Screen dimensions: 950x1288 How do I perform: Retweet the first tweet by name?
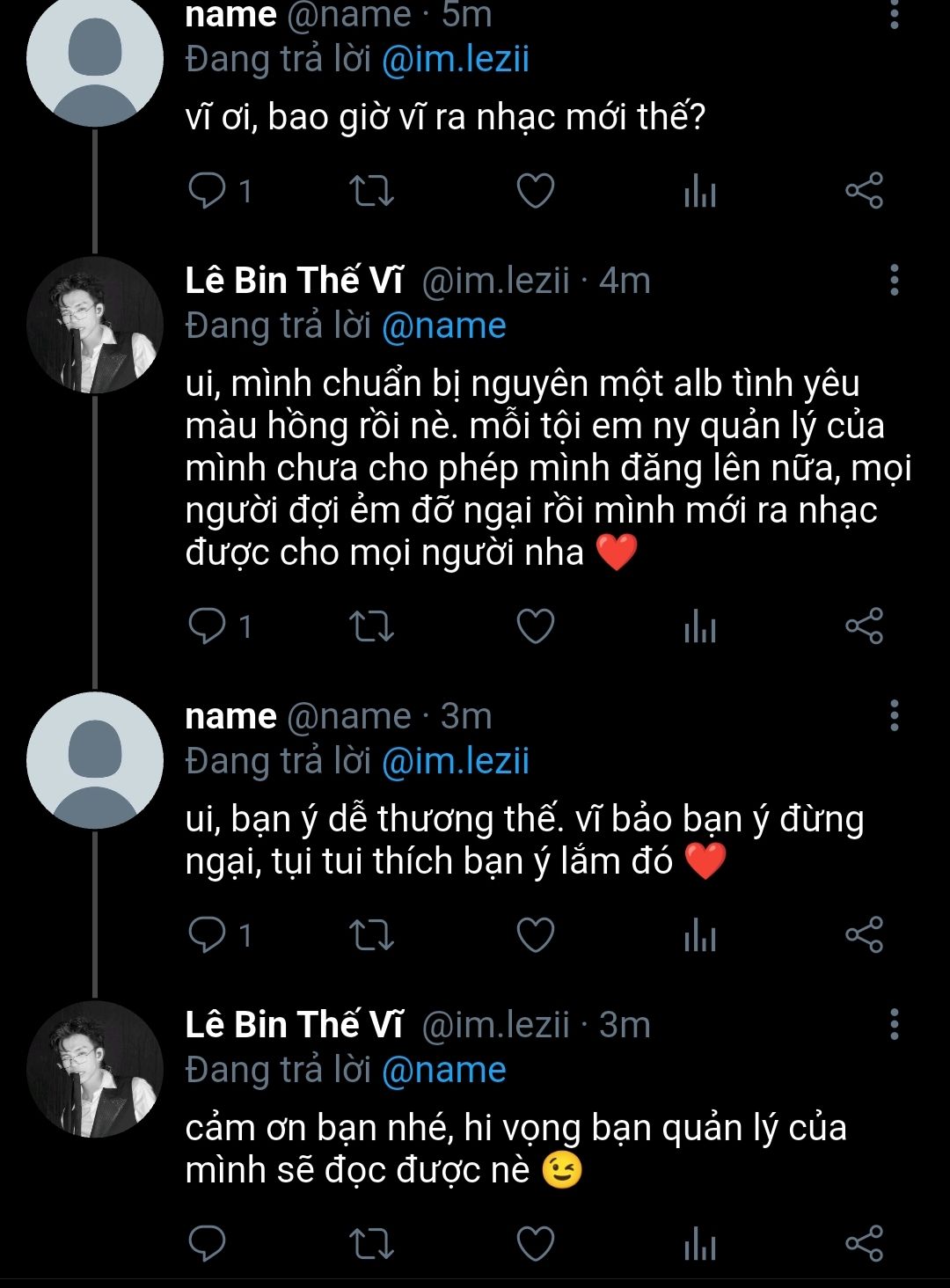click(x=371, y=190)
